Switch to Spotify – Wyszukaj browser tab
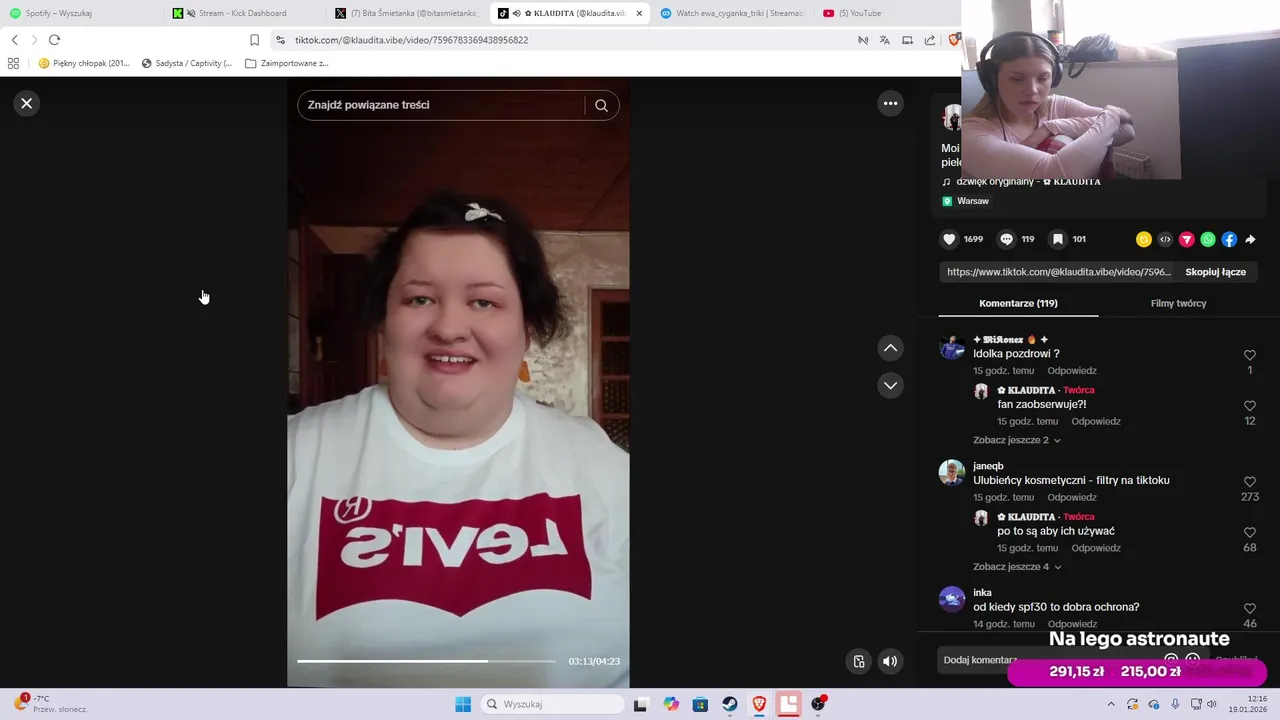The width and height of the screenshot is (1280, 720). coord(80,13)
